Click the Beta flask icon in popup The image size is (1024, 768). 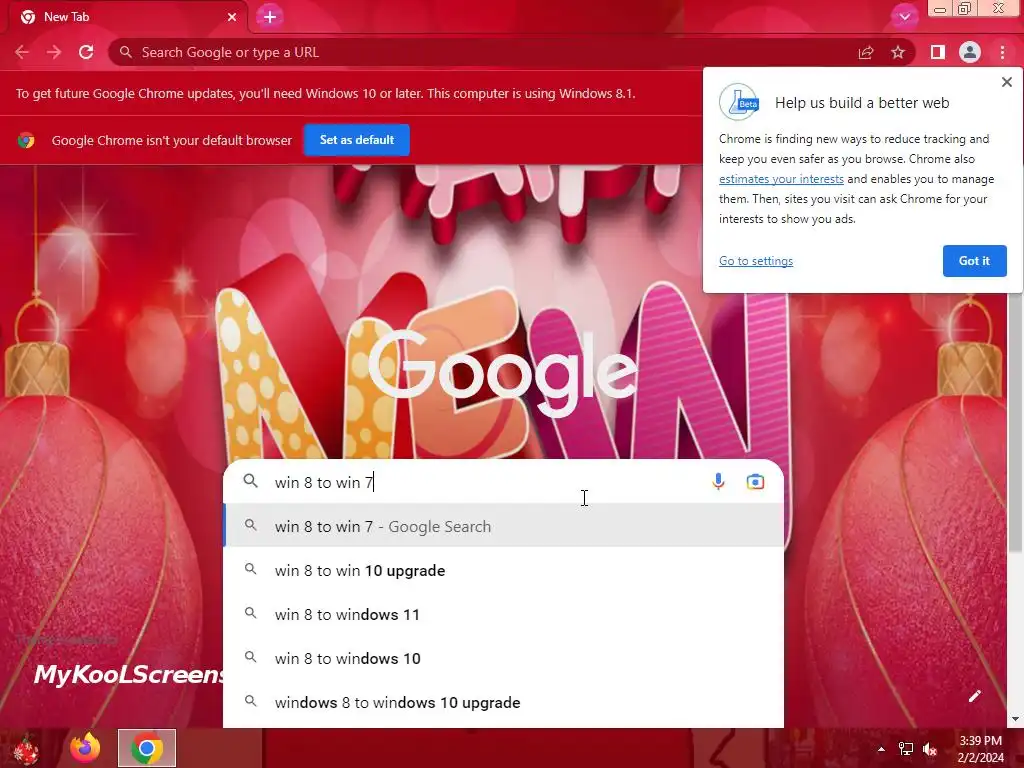point(740,102)
